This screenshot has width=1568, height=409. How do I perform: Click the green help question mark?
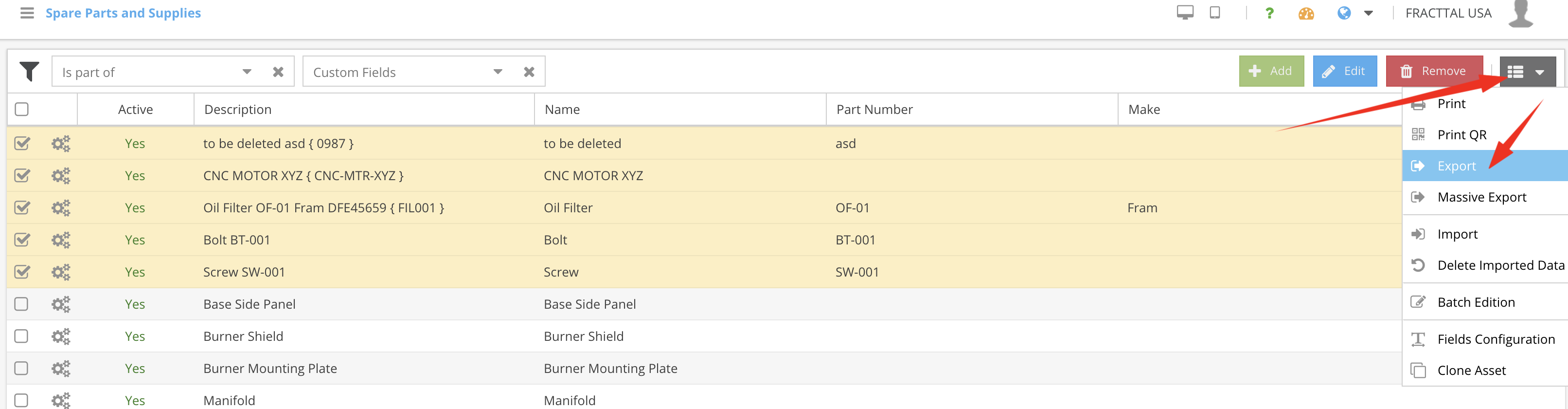click(1269, 13)
